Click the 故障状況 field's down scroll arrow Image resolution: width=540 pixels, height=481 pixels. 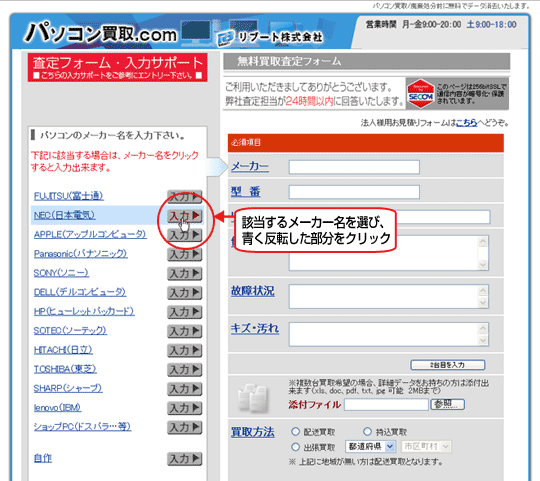coord(483,303)
